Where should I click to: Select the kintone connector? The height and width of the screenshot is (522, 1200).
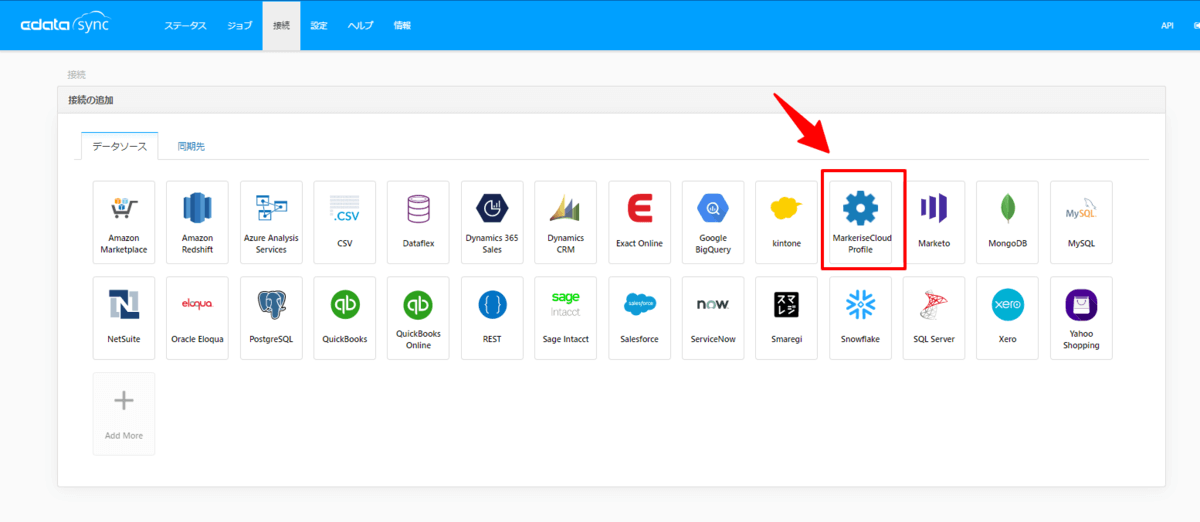pyautogui.click(x=787, y=222)
